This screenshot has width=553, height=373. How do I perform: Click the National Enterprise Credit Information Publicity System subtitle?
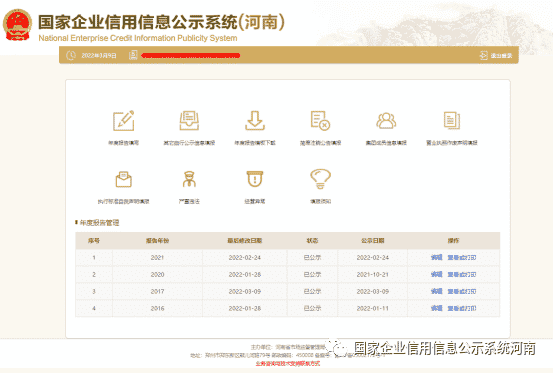[x=138, y=38]
